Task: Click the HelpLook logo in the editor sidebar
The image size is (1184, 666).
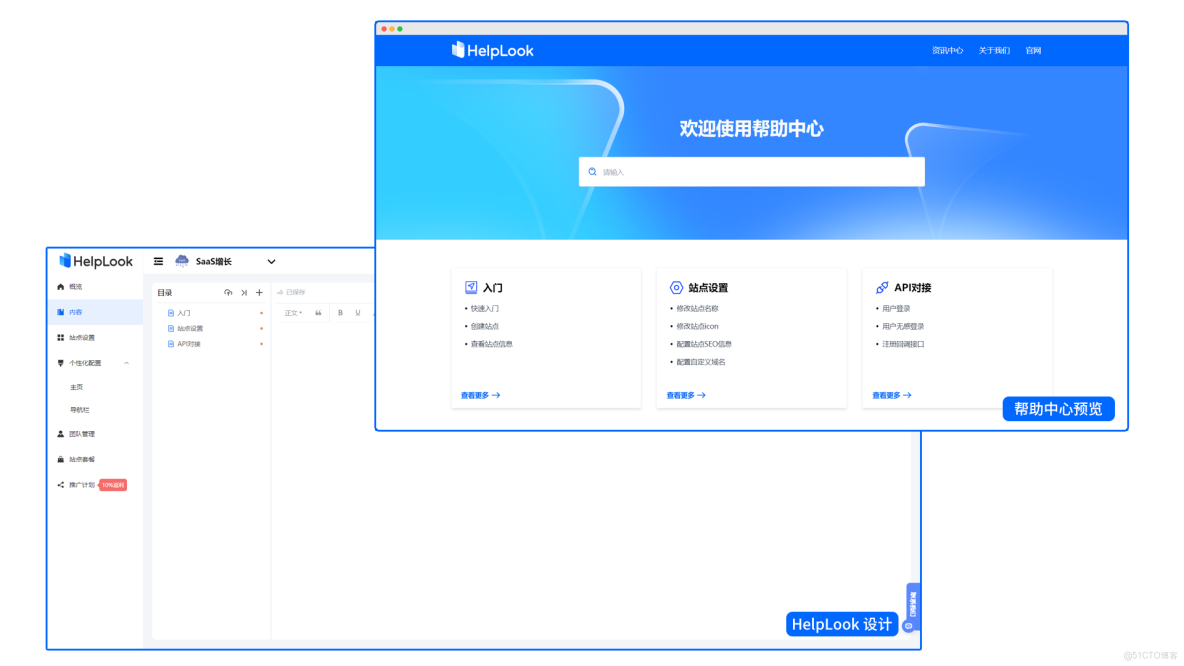Action: click(x=96, y=261)
